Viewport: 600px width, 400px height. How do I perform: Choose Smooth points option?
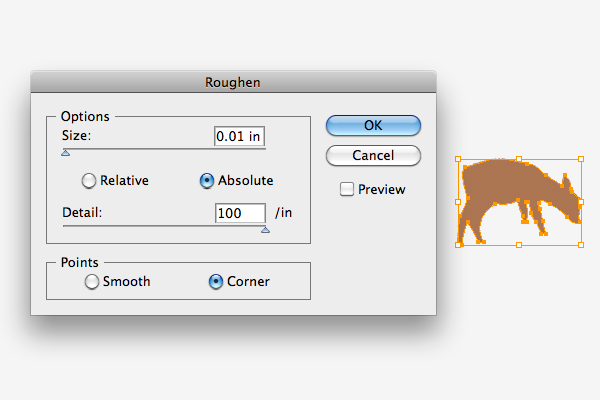coord(92,282)
